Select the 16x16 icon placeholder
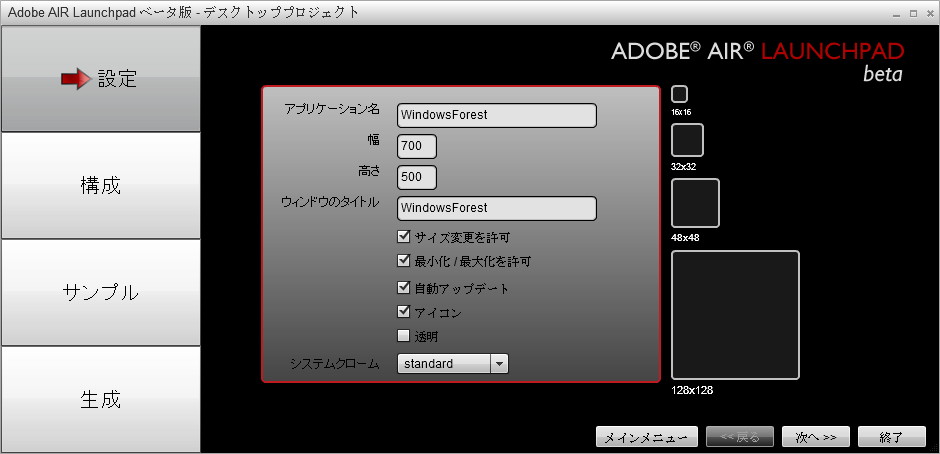Screen dimensions: 940x454 (x=679, y=94)
